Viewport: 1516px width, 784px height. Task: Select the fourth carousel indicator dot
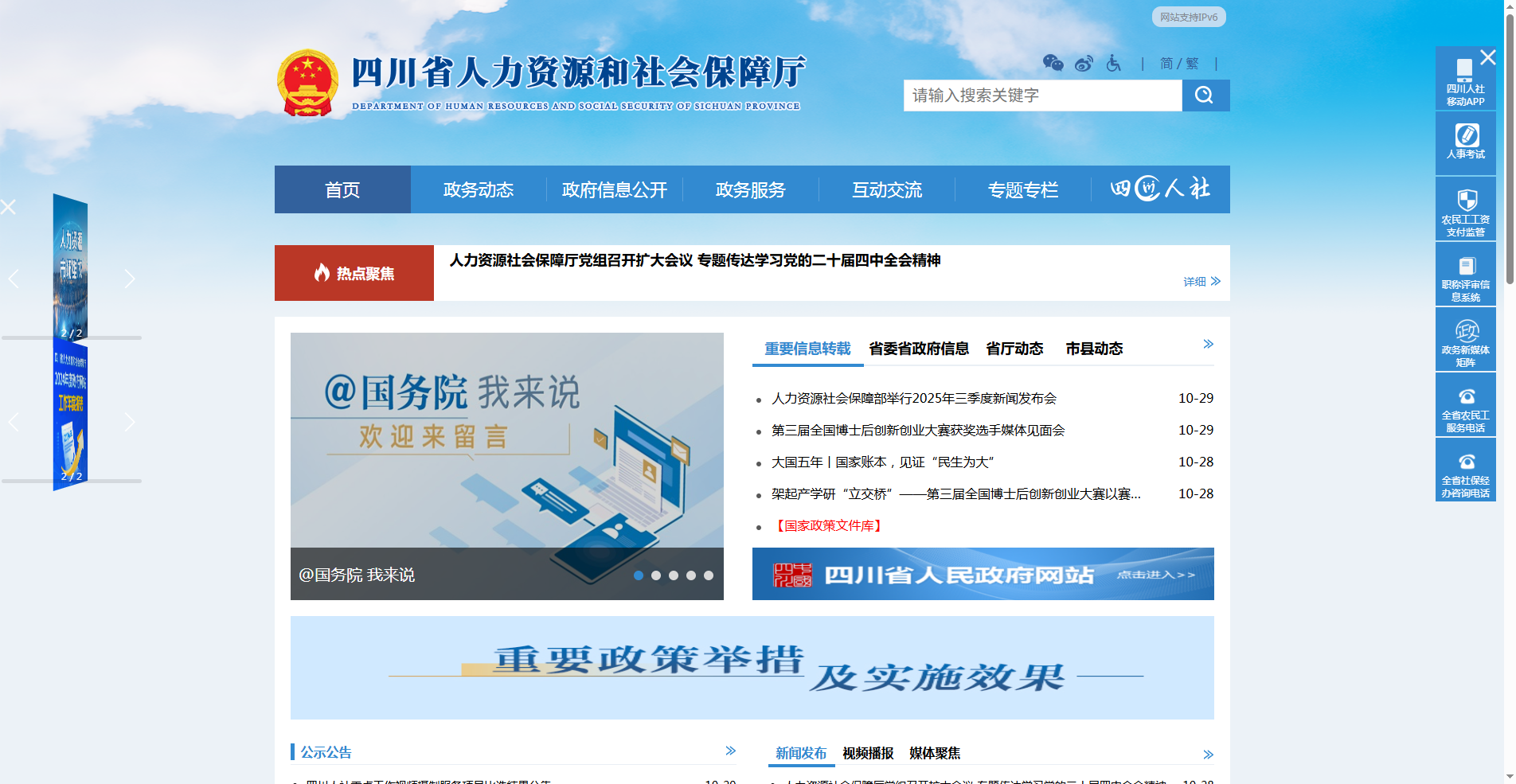(692, 575)
